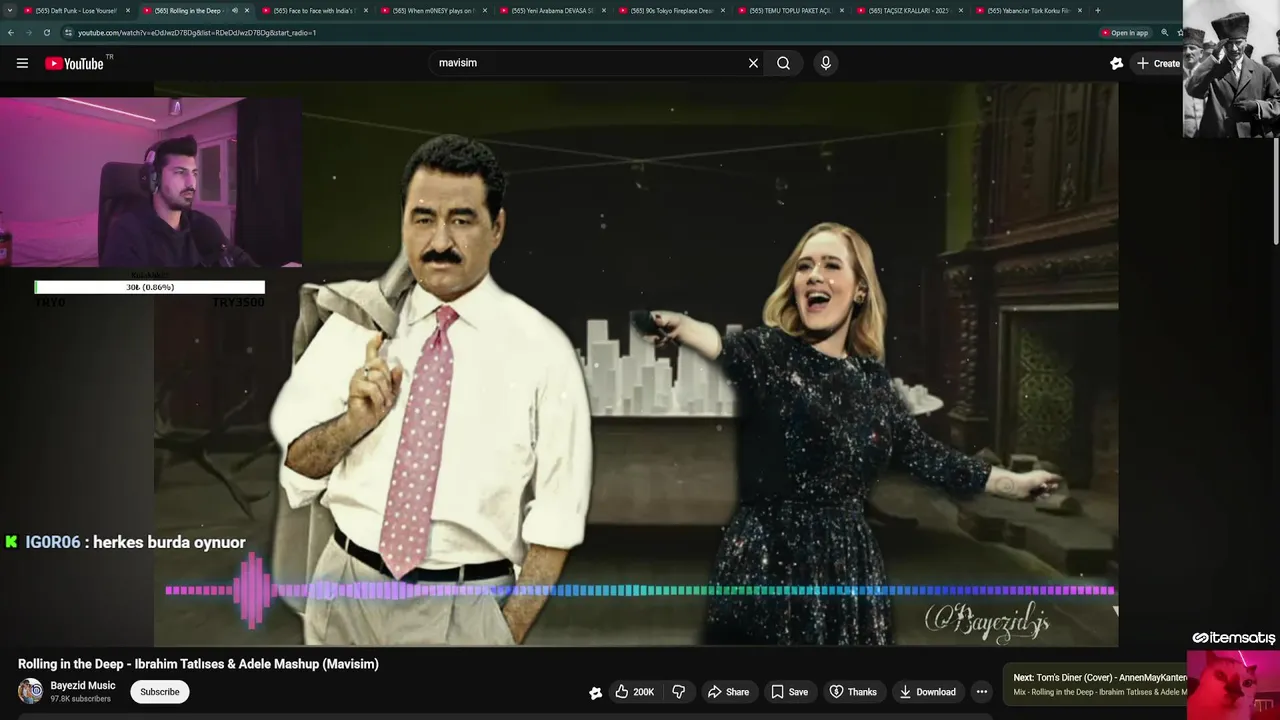Image resolution: width=1280 pixels, height=720 pixels.
Task: Click the video player to pause
Action: [636, 364]
